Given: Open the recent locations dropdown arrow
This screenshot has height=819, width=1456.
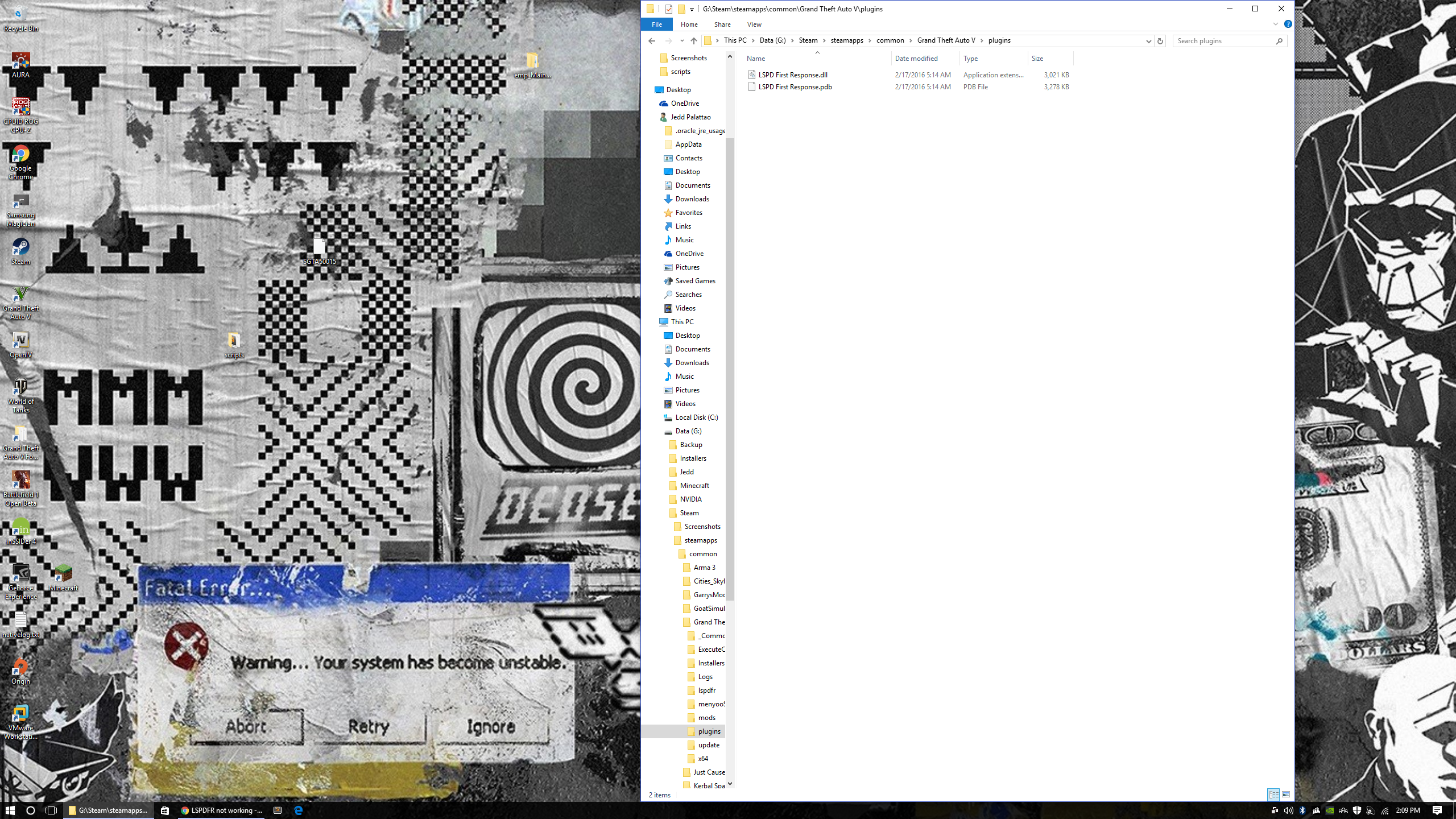Looking at the screenshot, I should point(682,41).
